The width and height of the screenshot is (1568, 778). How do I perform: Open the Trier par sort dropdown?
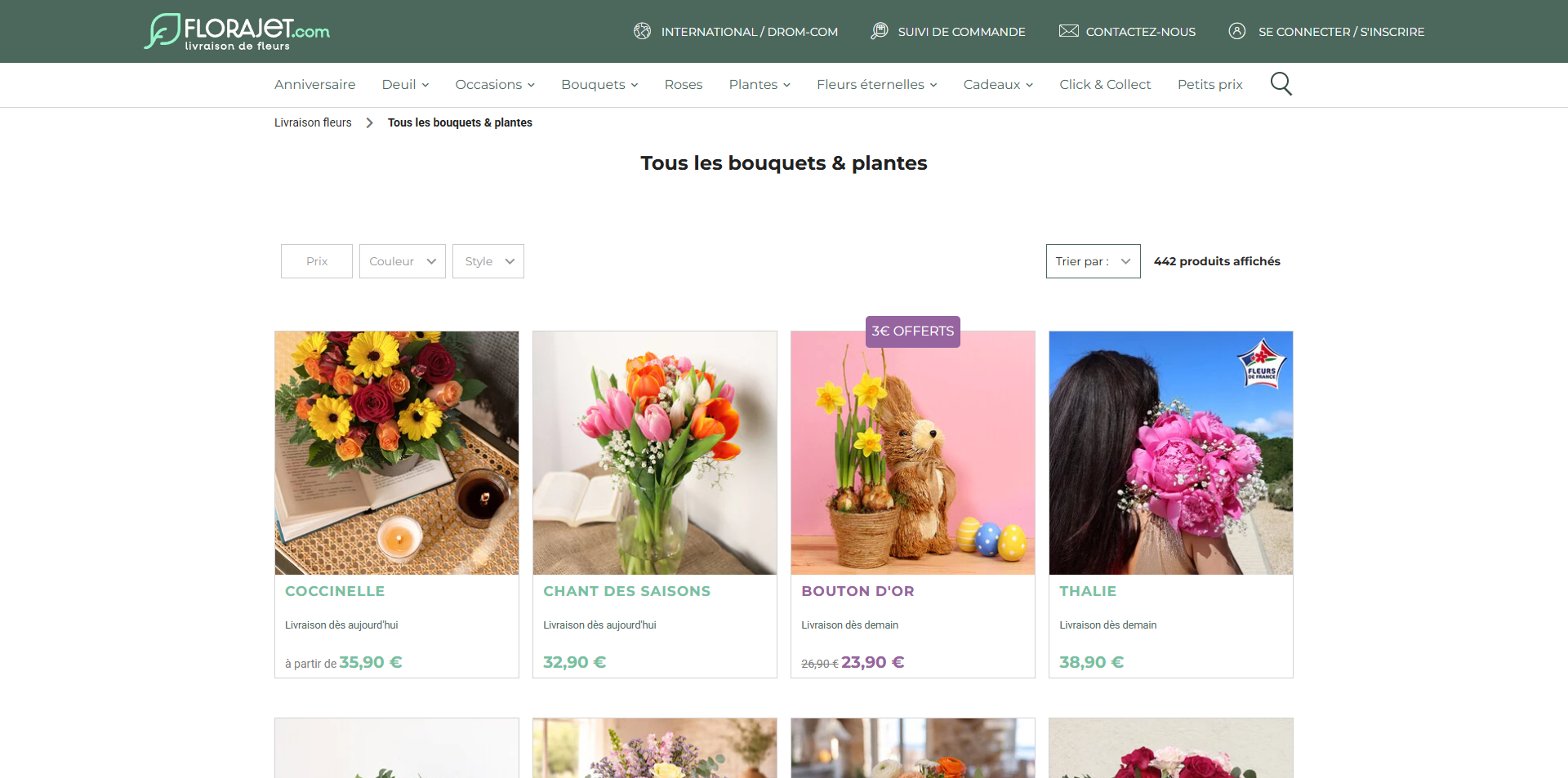click(1094, 261)
